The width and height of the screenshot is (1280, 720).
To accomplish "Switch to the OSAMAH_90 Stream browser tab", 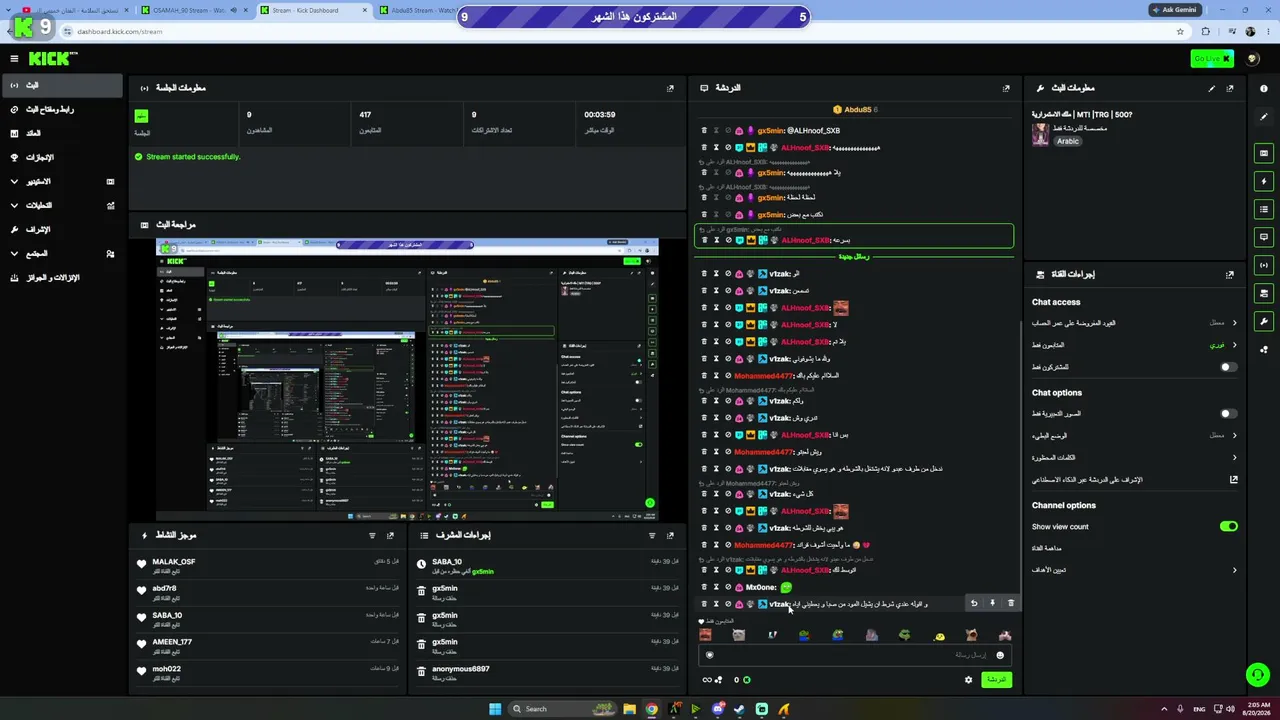I will [x=195, y=10].
